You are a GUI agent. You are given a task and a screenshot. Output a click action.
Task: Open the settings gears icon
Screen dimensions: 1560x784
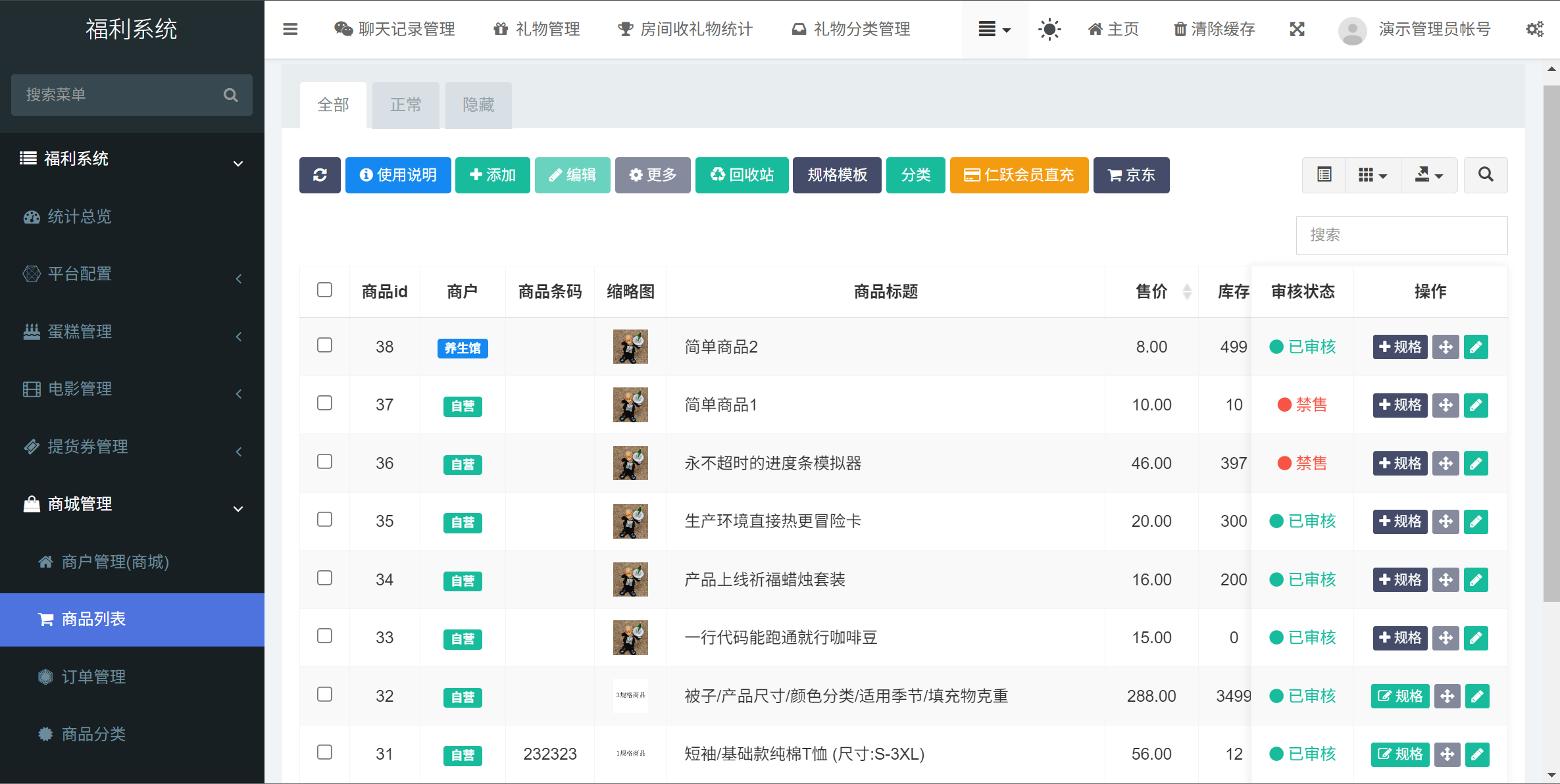1535,29
